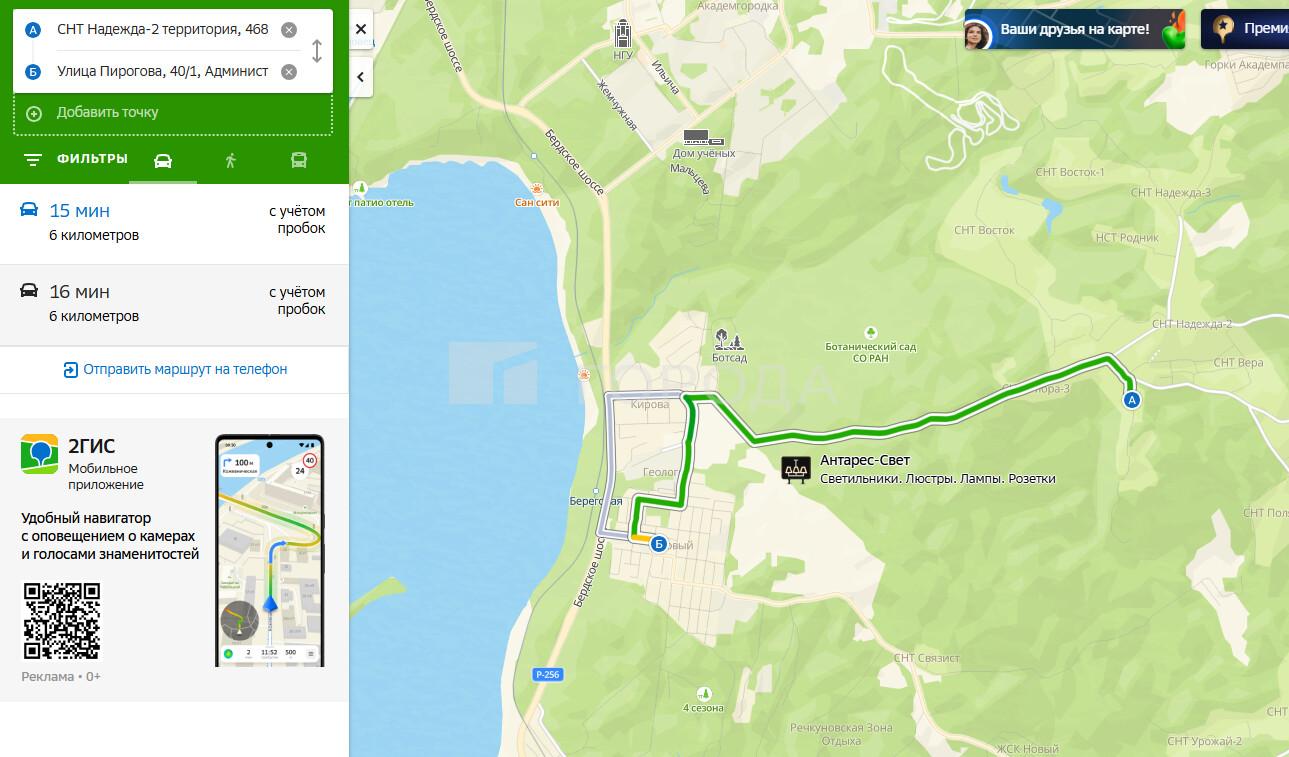Choose the 15 мин route option
1289x757 pixels.
(x=174, y=223)
